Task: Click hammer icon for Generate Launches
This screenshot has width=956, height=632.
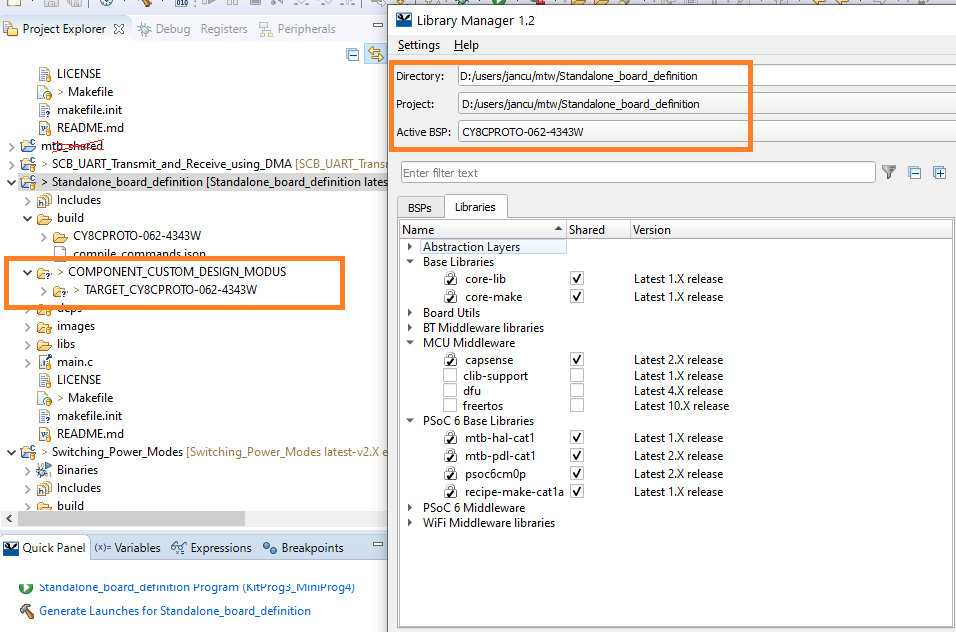Action: pyautogui.click(x=26, y=611)
